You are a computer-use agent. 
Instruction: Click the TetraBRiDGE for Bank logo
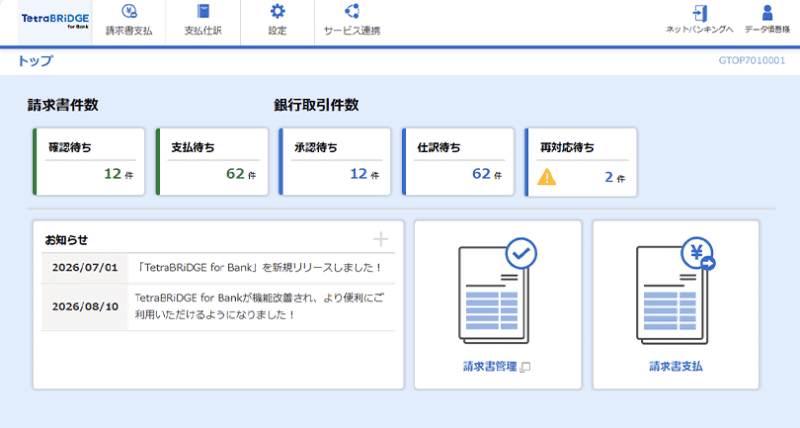55,21
